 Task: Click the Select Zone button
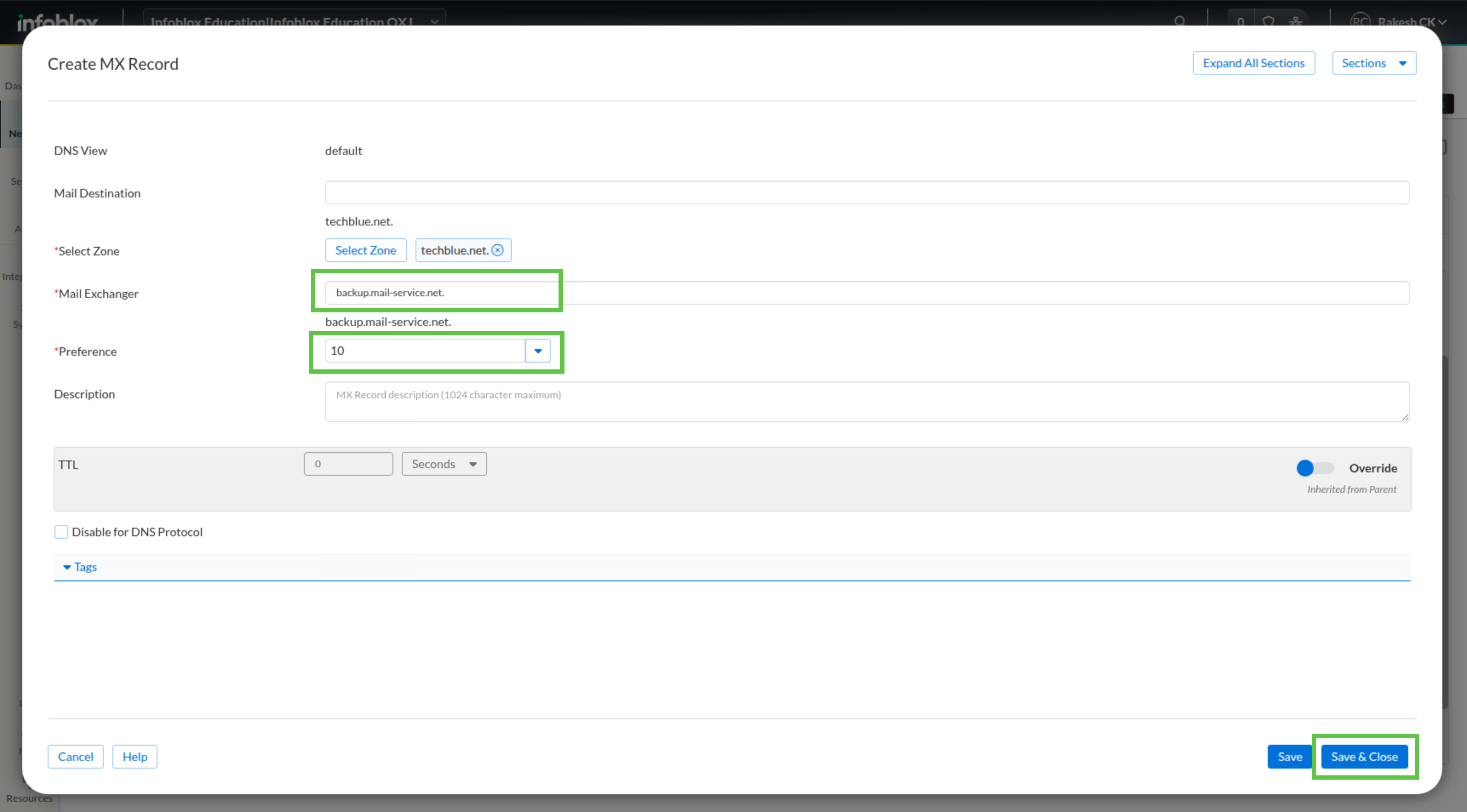(x=366, y=250)
